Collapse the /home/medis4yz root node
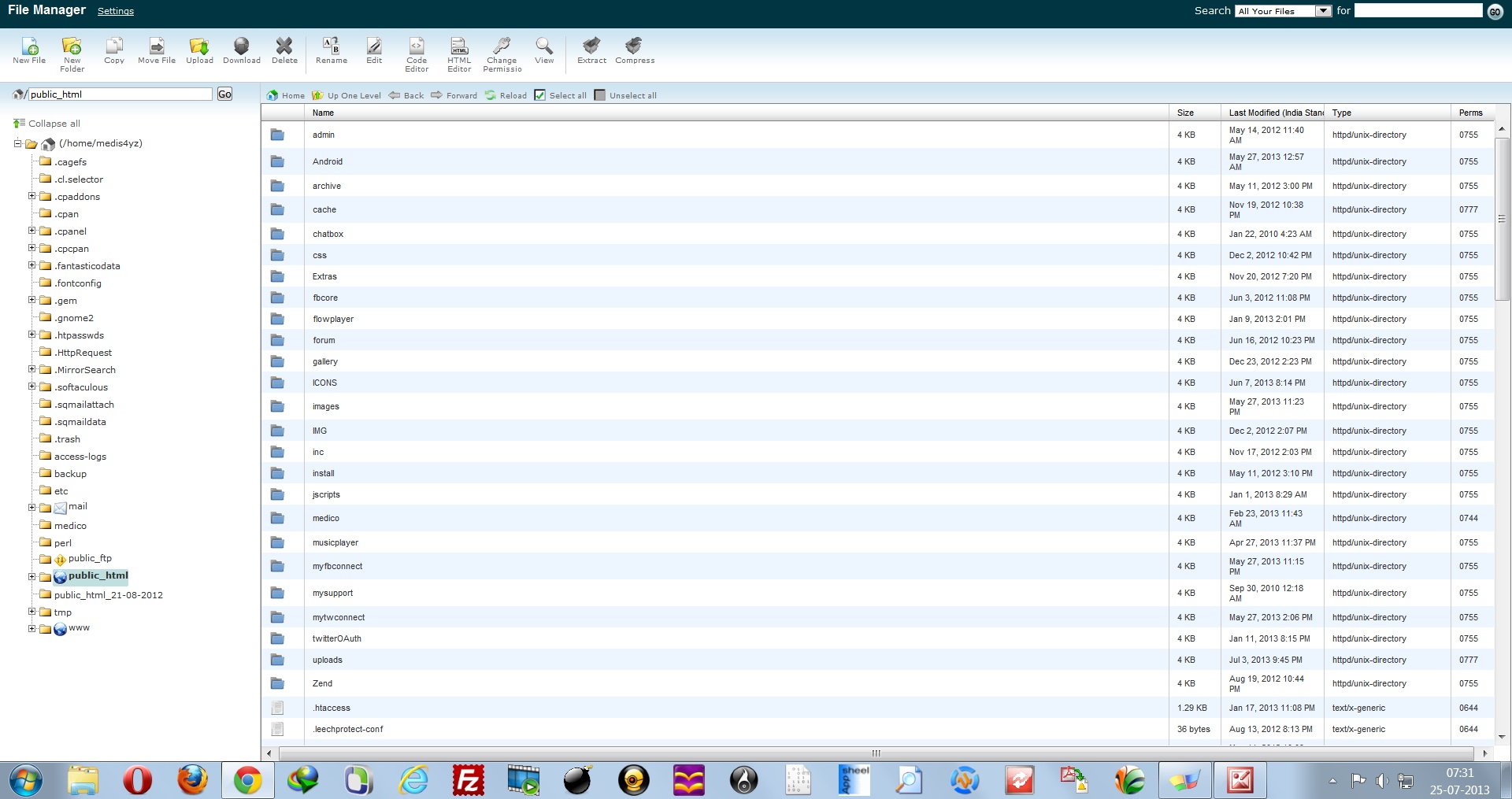 [x=17, y=143]
